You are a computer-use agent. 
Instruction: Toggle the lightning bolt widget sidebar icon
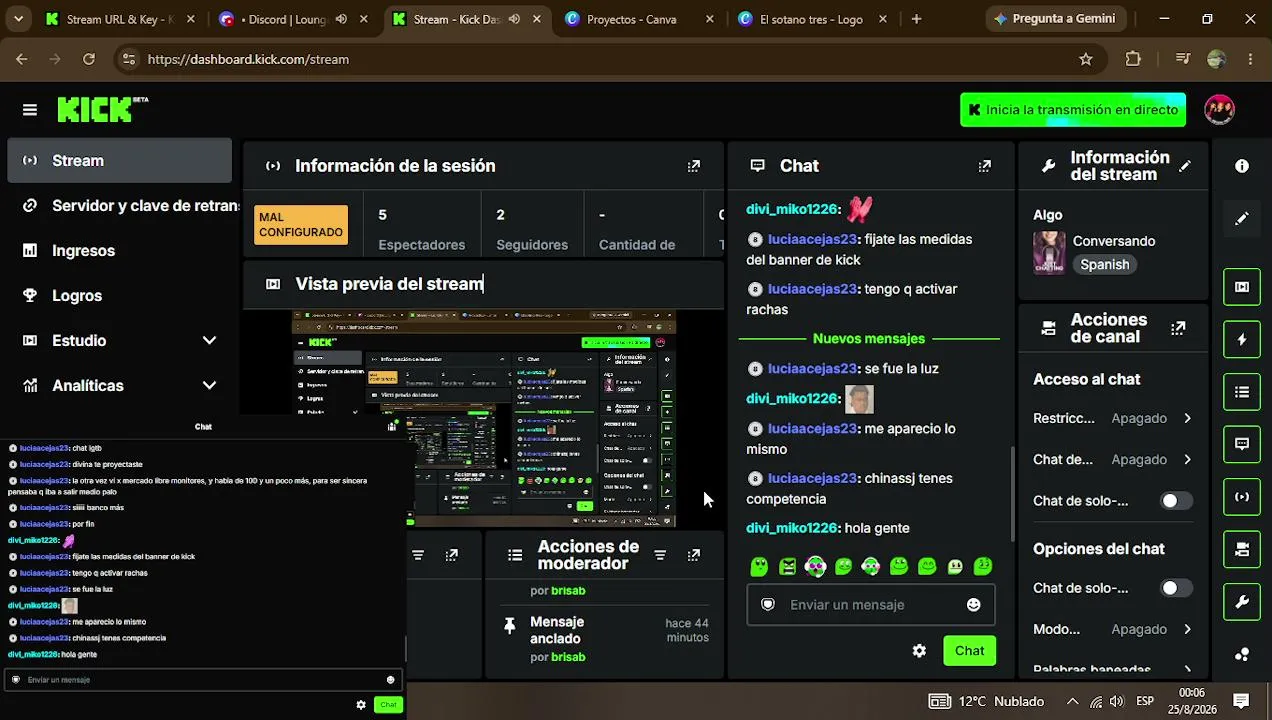click(1242, 340)
